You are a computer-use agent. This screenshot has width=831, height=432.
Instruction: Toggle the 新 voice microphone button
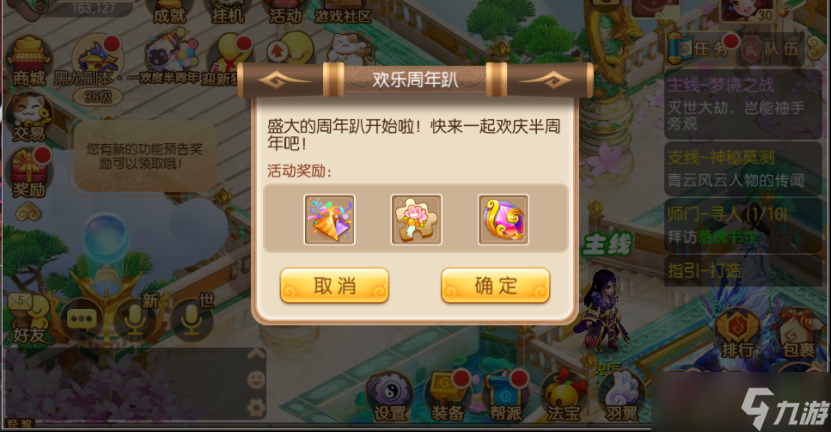tap(137, 318)
